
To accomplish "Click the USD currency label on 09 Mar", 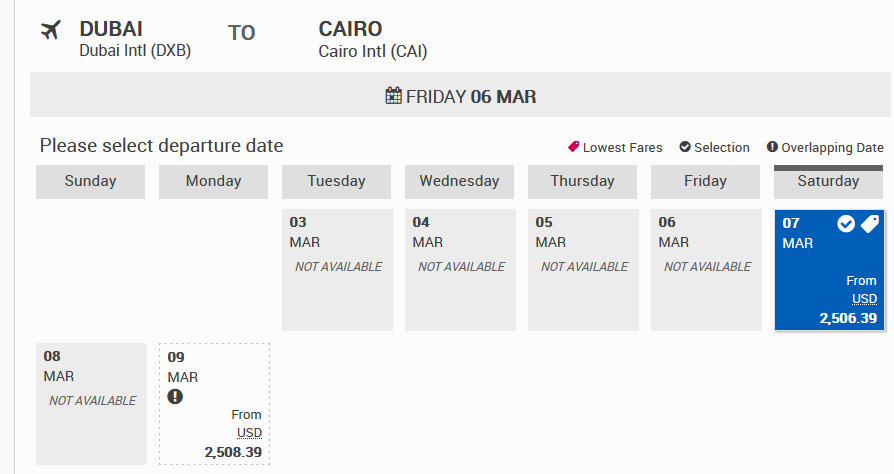I will pyautogui.click(x=249, y=433).
